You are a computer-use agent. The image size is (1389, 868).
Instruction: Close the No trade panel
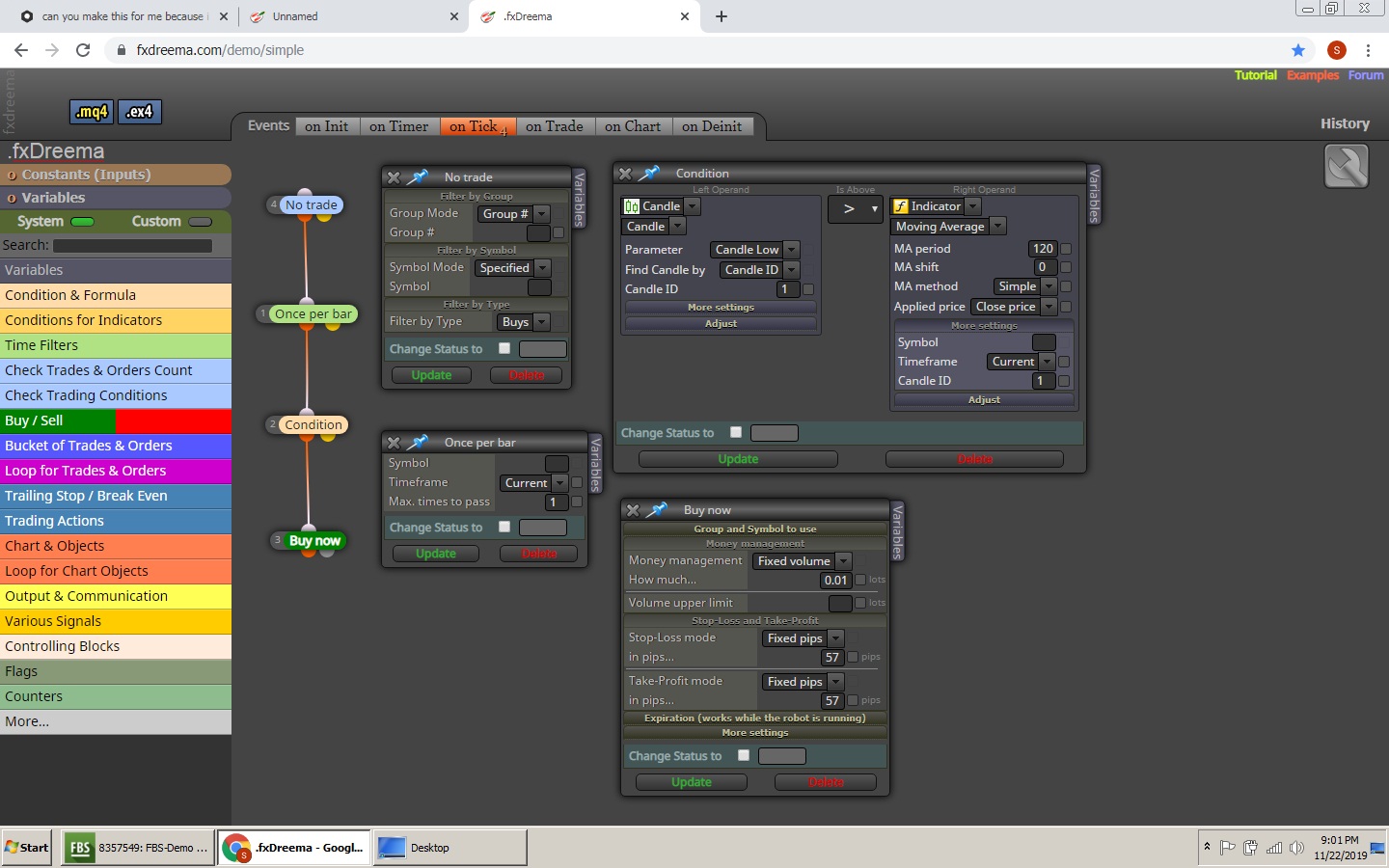[394, 177]
